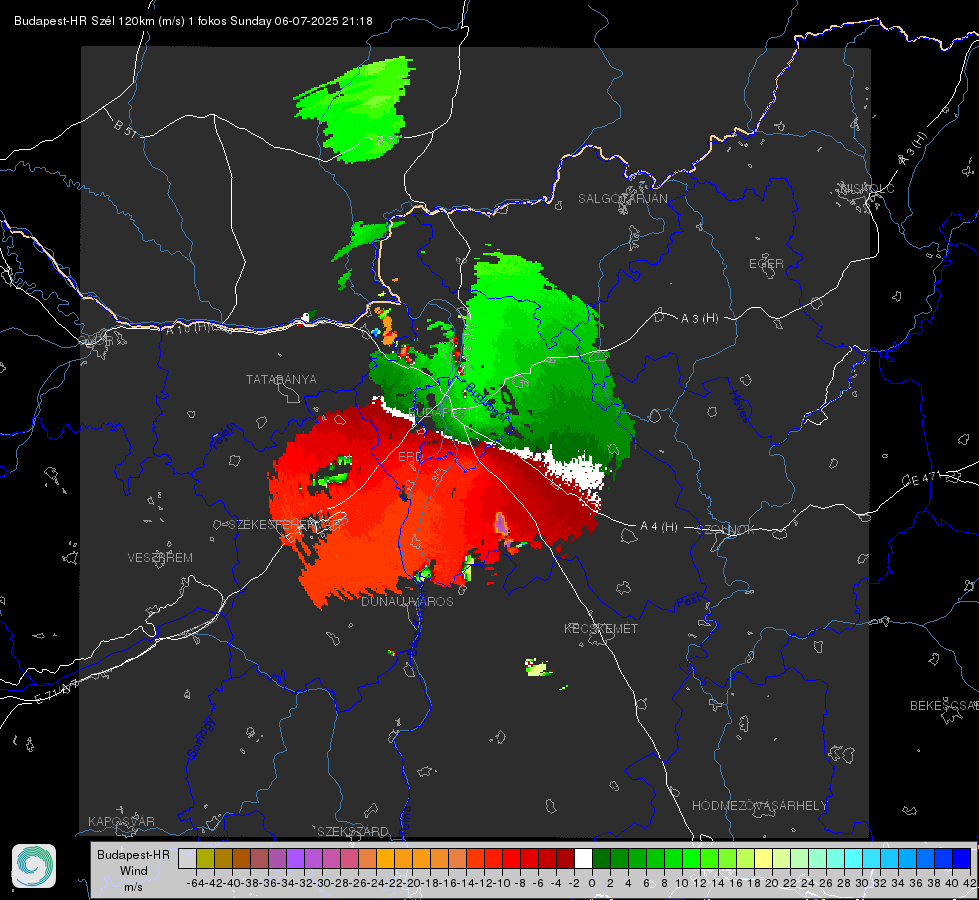Click the 20 legend value
This screenshot has height=900, width=979.
point(772,883)
